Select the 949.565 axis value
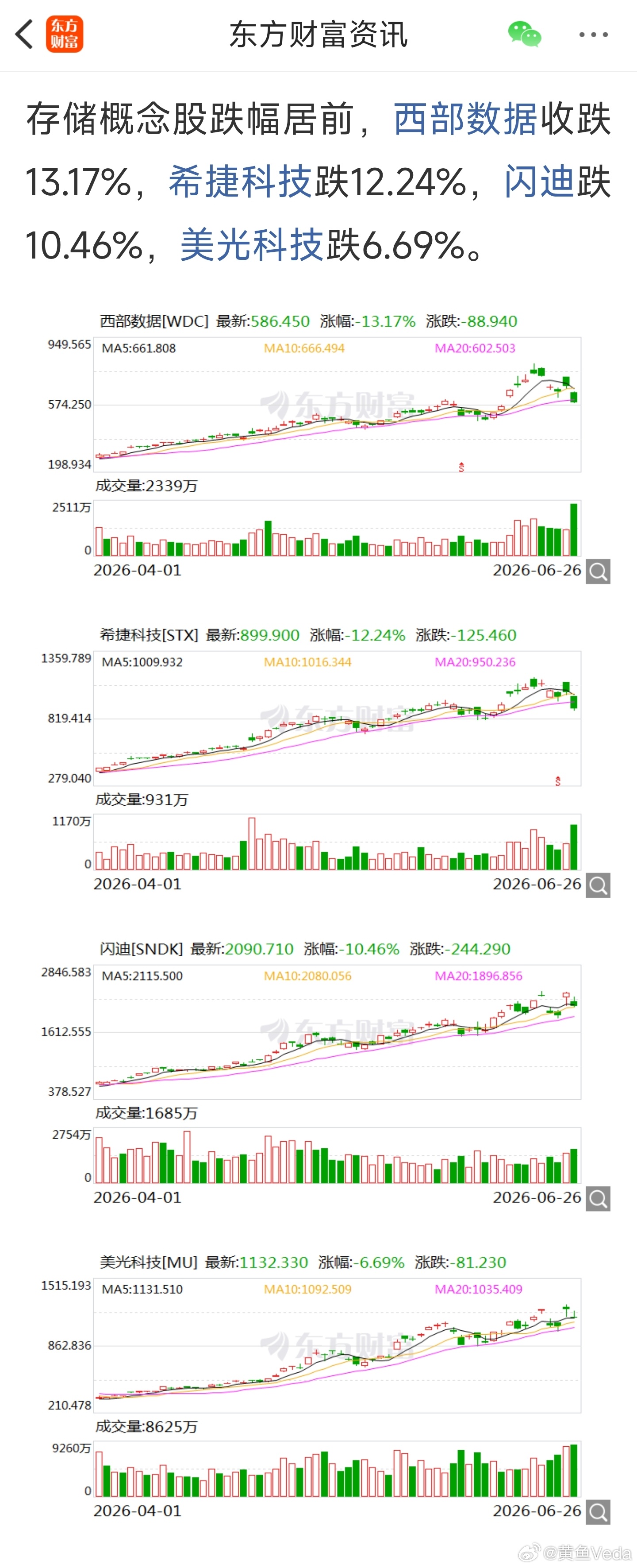The height and width of the screenshot is (1568, 637). click(x=69, y=344)
